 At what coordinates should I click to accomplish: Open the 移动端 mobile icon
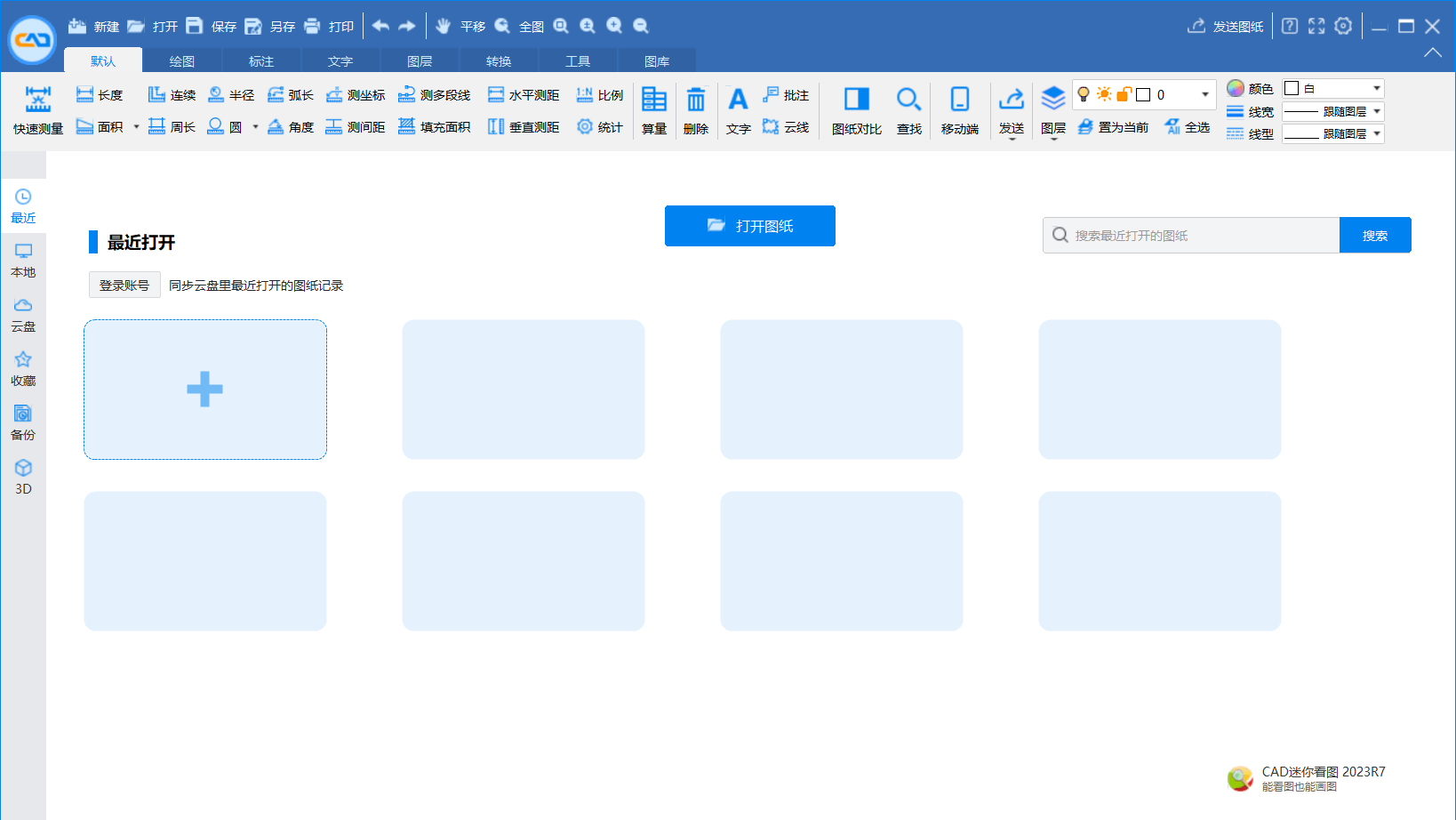(x=959, y=100)
